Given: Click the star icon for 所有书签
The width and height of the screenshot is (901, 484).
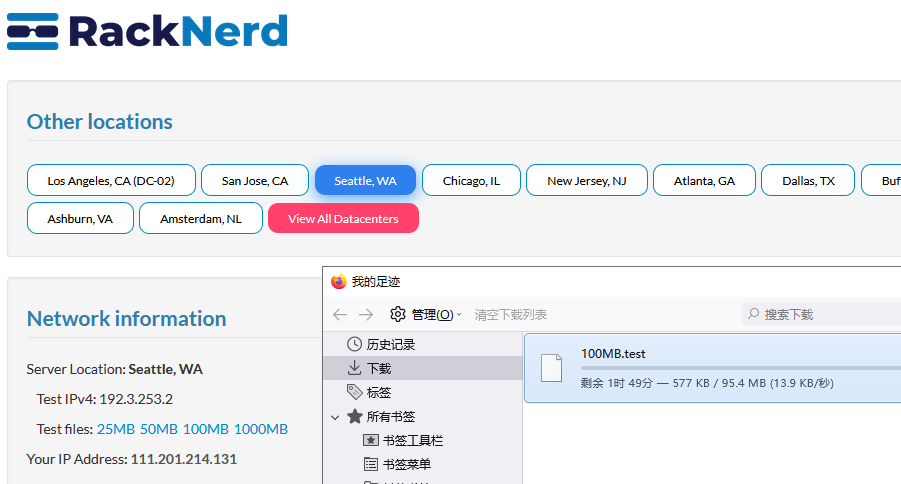Looking at the screenshot, I should [355, 416].
